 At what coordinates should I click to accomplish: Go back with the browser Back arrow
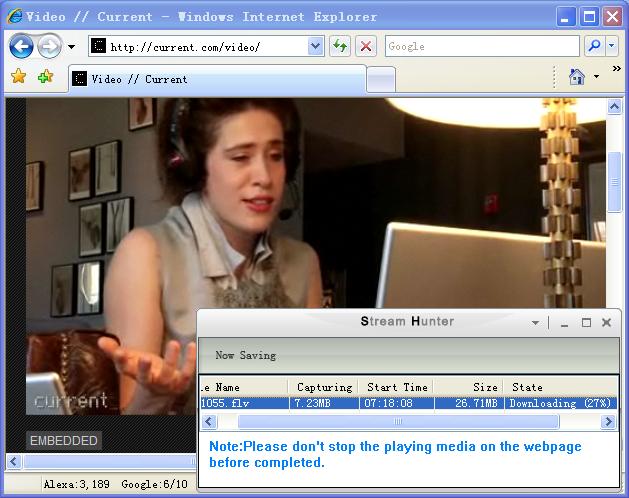click(x=21, y=47)
